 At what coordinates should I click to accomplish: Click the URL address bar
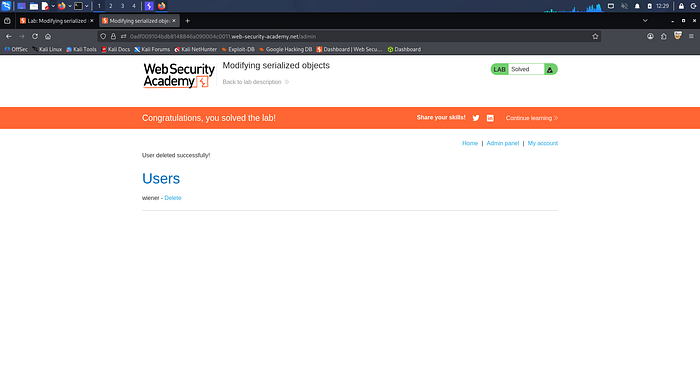click(x=349, y=36)
